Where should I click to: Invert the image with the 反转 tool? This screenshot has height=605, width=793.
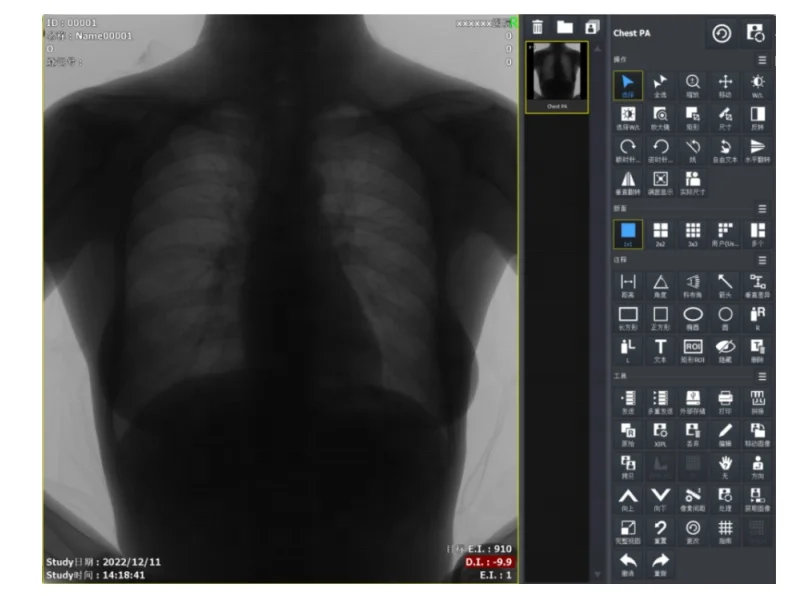[x=757, y=117]
